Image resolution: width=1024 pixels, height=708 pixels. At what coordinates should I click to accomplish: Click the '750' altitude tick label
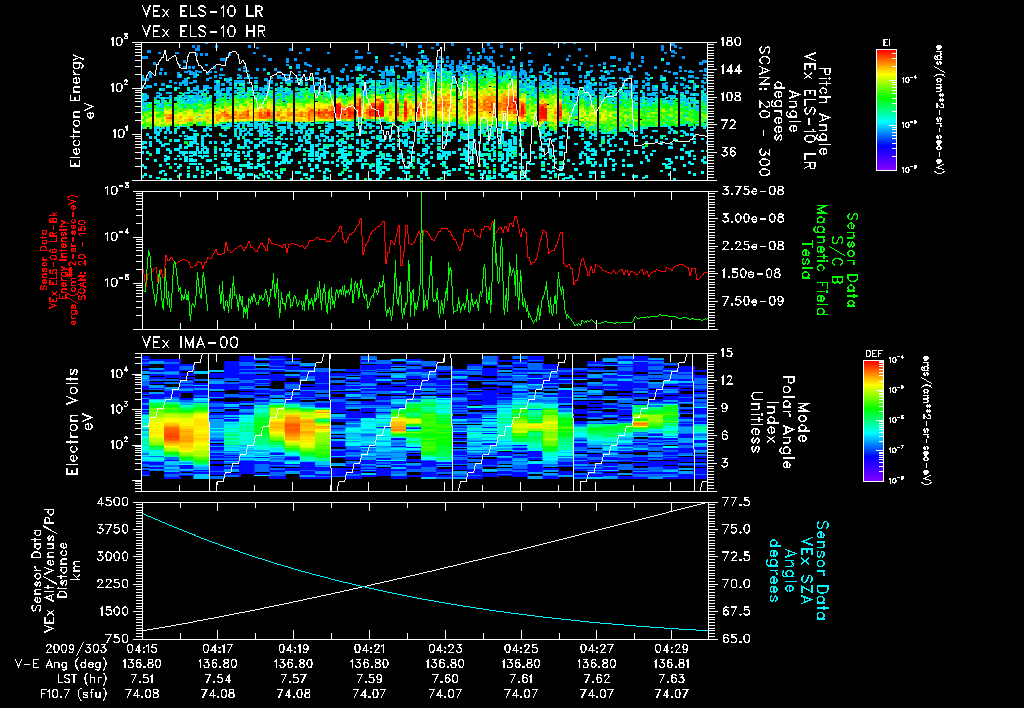tap(116, 638)
